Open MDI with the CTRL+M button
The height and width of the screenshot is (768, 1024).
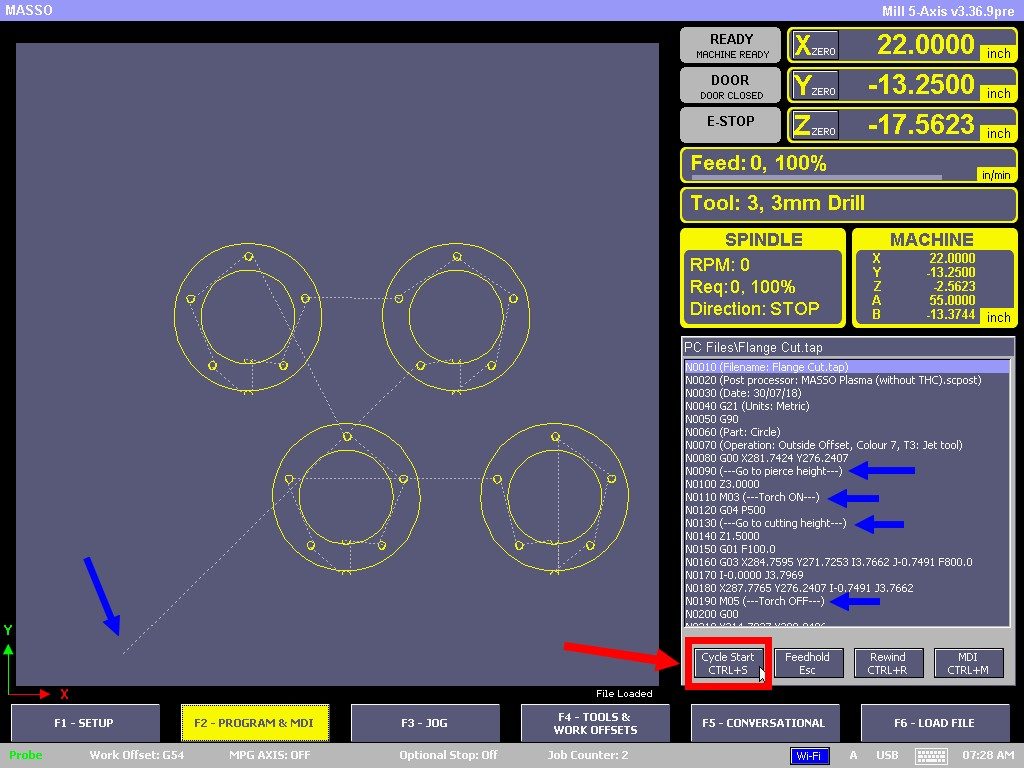[x=968, y=664]
